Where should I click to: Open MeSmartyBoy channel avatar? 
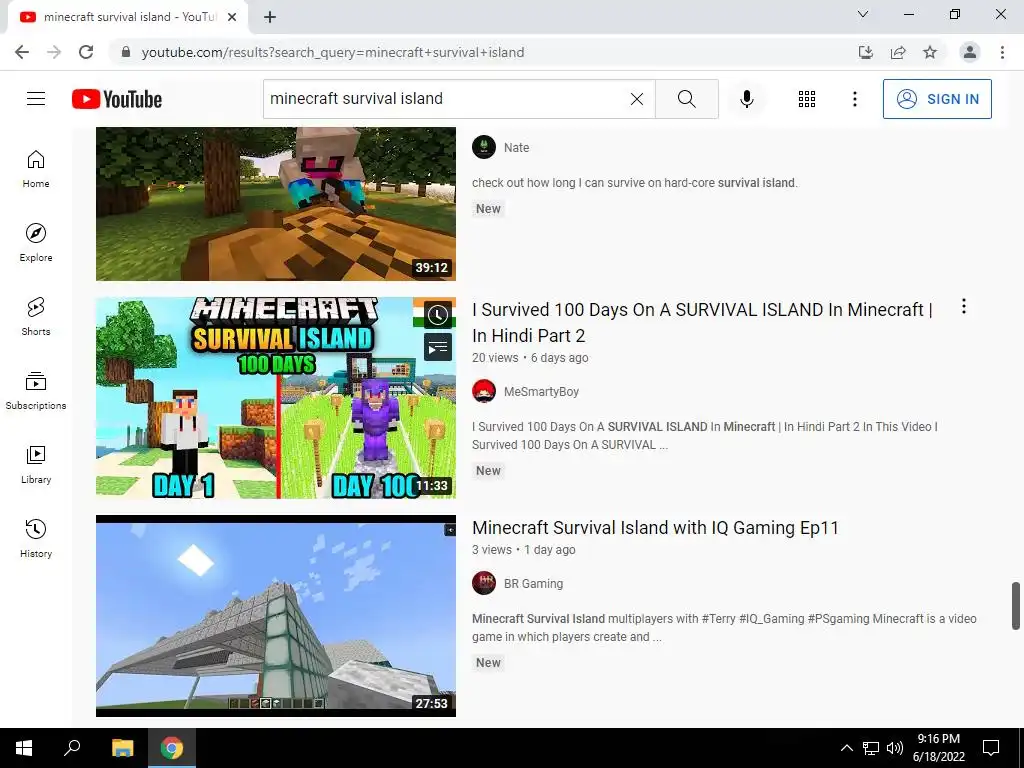pyautogui.click(x=484, y=391)
